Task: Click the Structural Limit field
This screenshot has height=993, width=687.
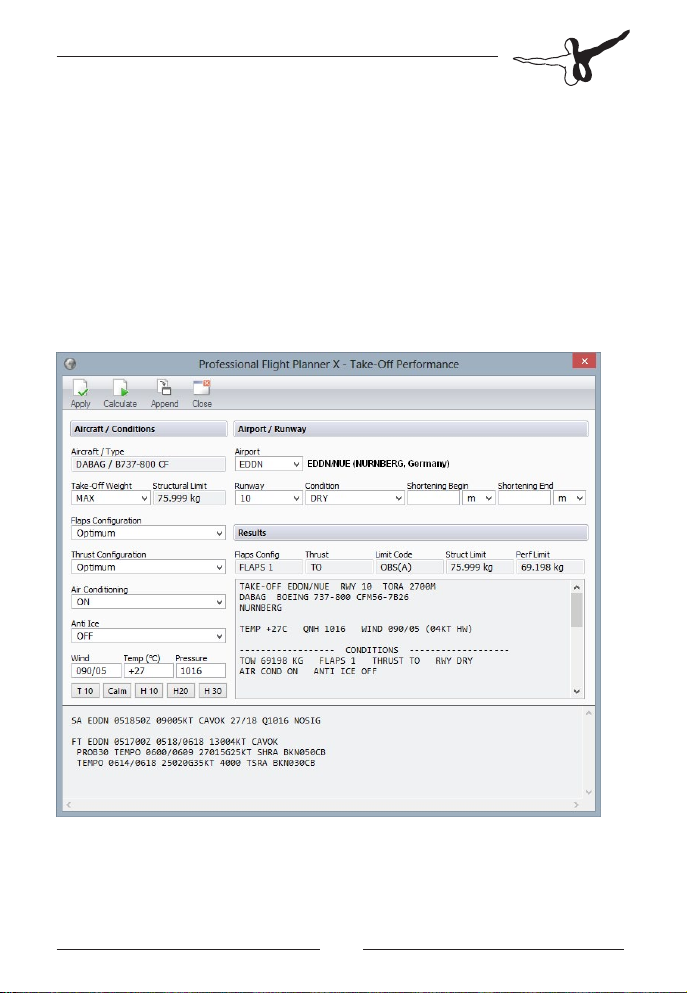Action: coord(189,498)
